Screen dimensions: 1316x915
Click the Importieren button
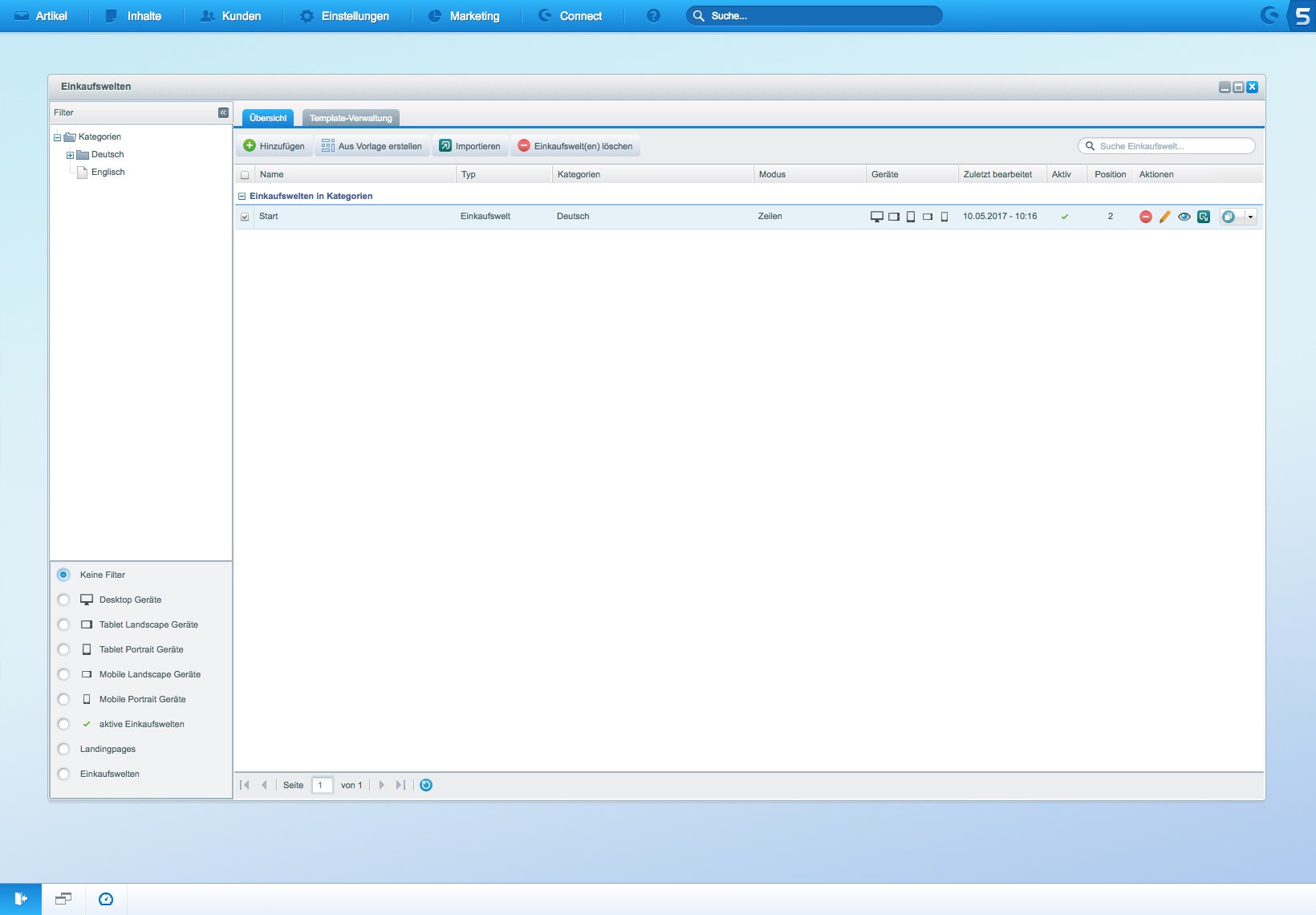(470, 146)
